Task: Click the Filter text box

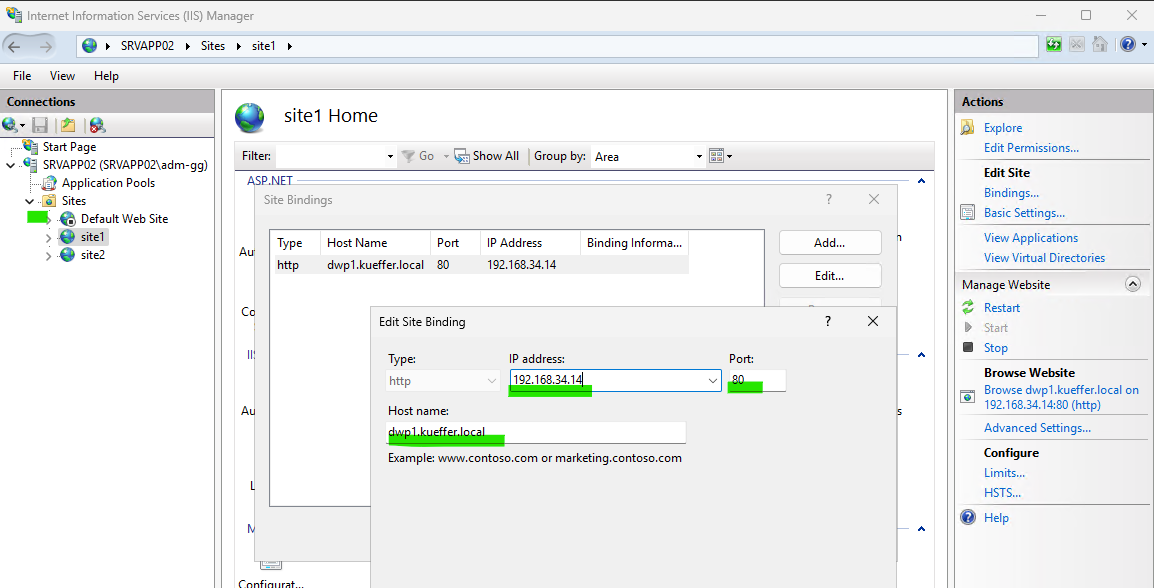Action: click(x=330, y=156)
